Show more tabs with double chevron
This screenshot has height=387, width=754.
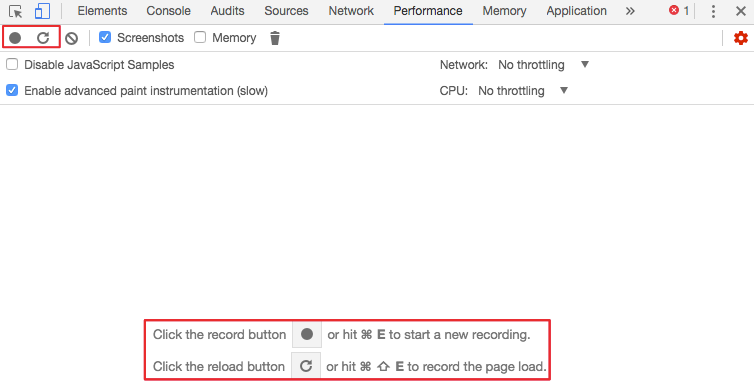[x=630, y=11]
